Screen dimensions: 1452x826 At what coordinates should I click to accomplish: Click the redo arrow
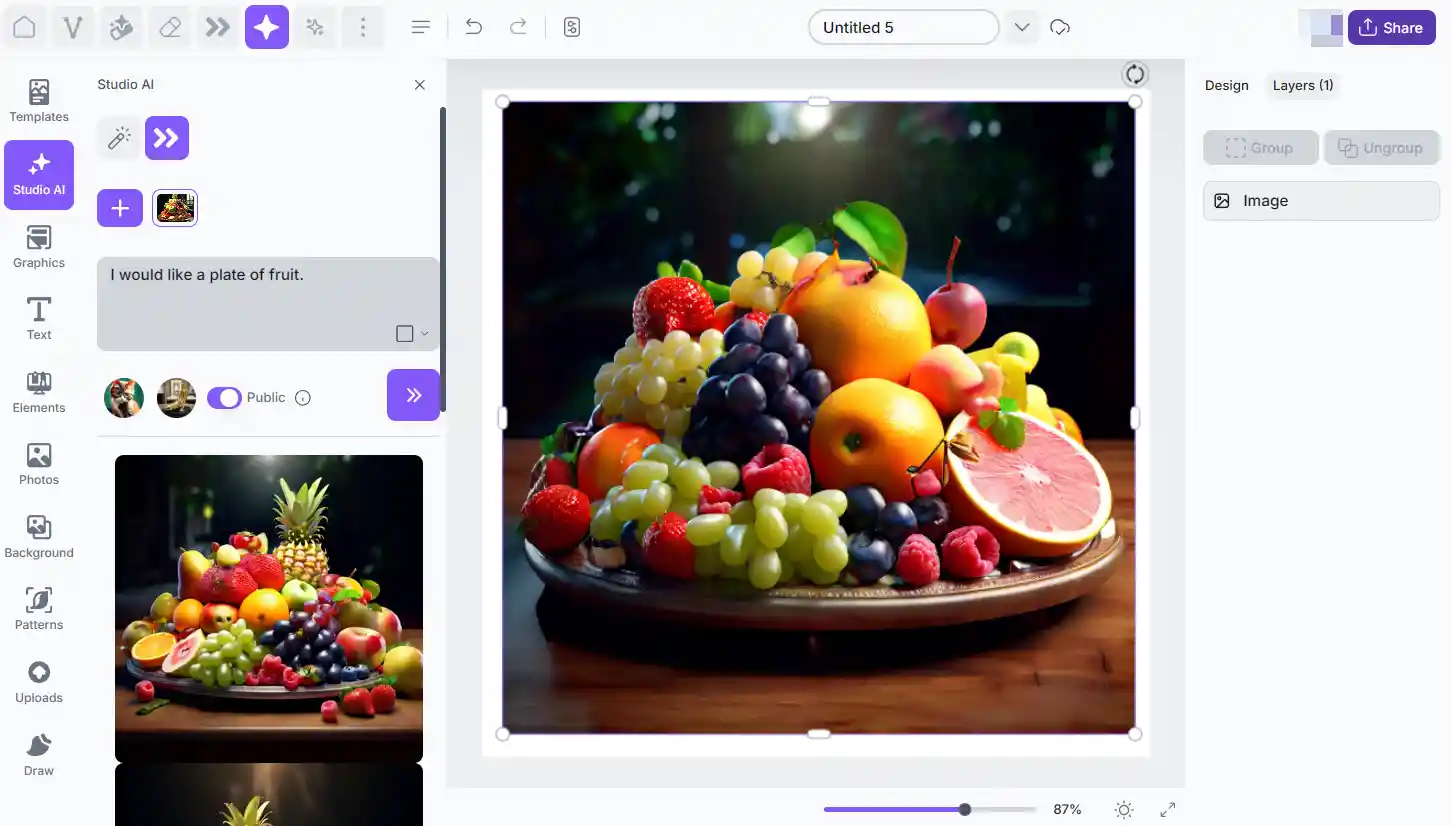pos(518,27)
